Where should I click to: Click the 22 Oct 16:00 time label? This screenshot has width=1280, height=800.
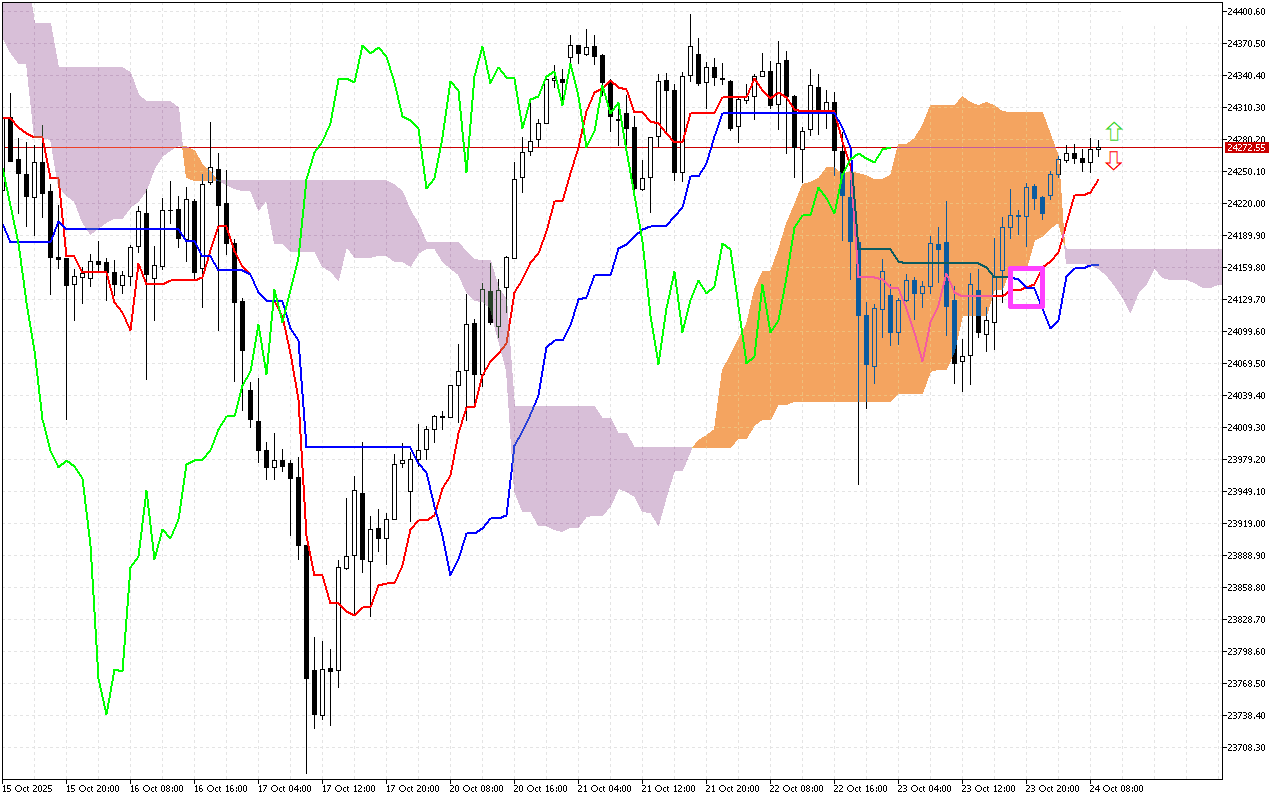point(859,789)
